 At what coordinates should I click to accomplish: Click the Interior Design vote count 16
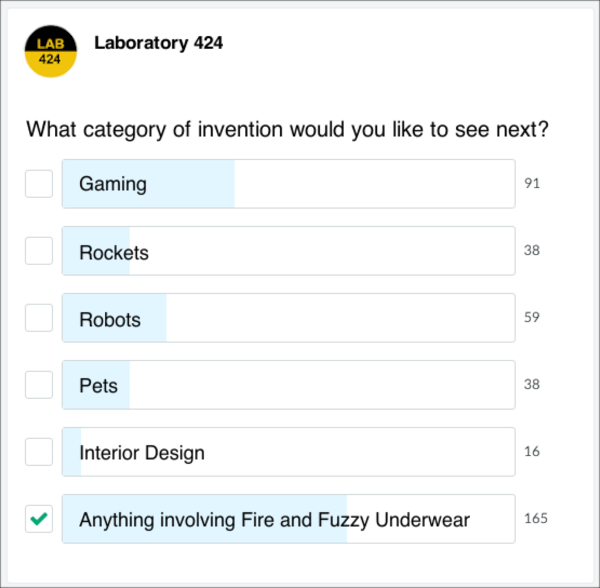[x=532, y=452]
